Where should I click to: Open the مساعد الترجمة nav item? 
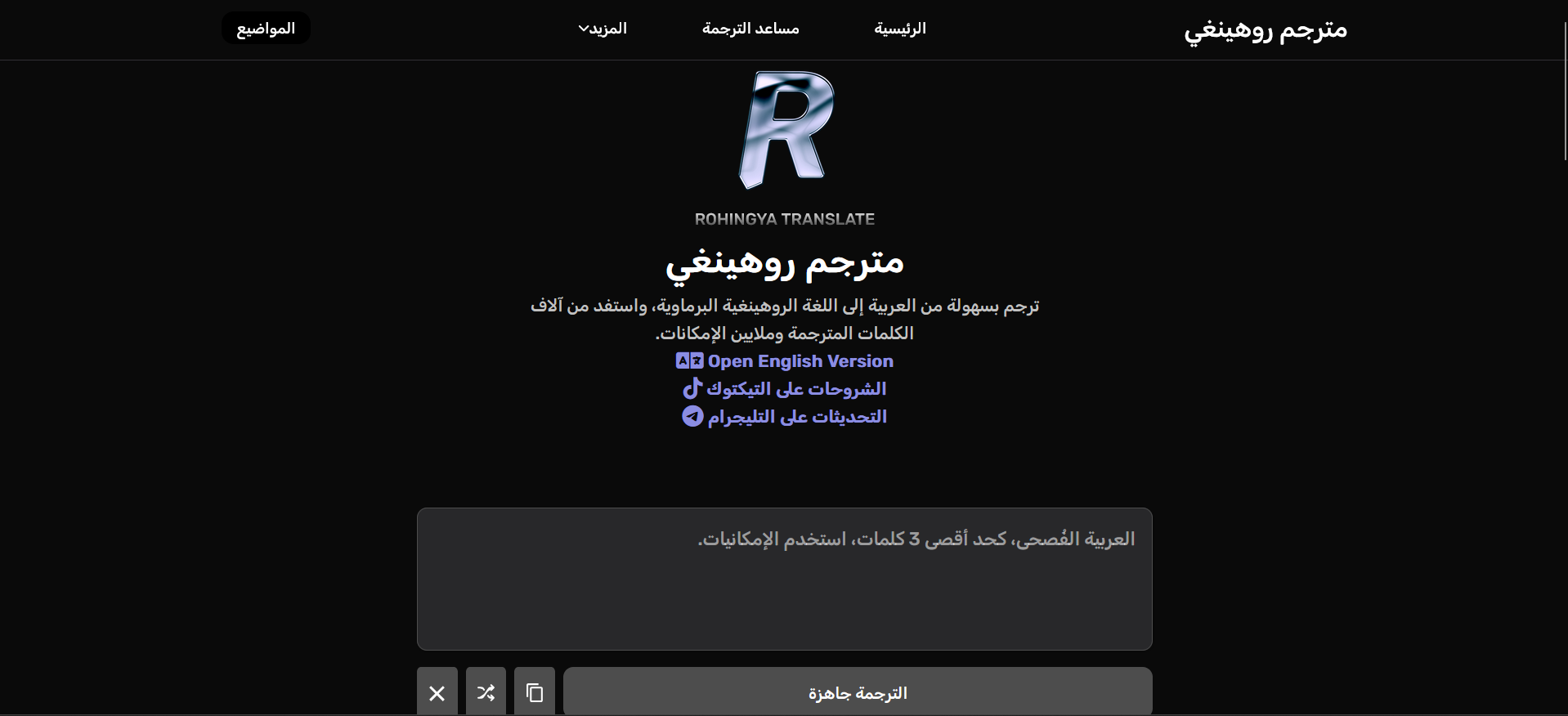pyautogui.click(x=750, y=29)
